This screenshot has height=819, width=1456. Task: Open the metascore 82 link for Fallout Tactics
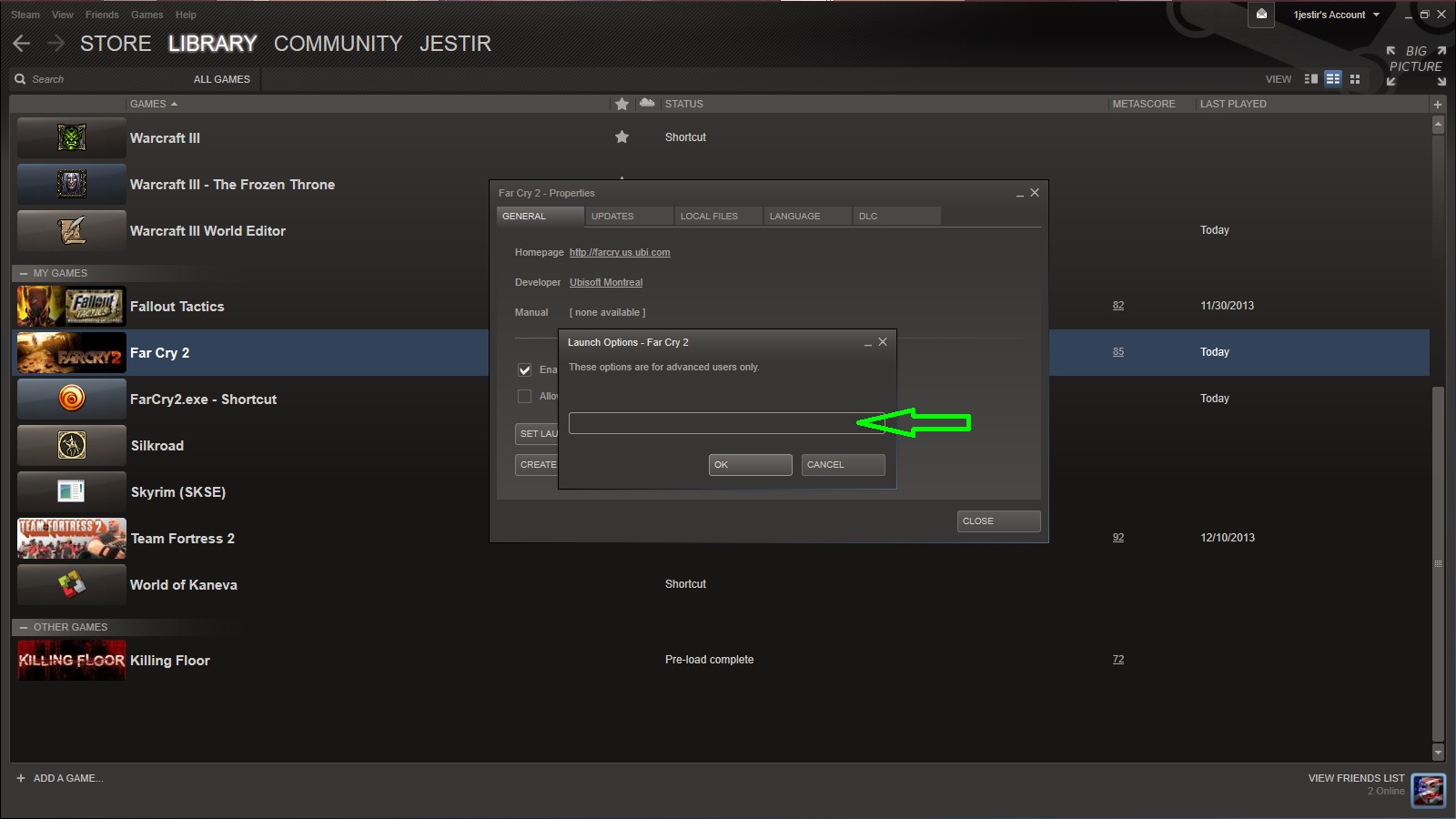(x=1118, y=306)
